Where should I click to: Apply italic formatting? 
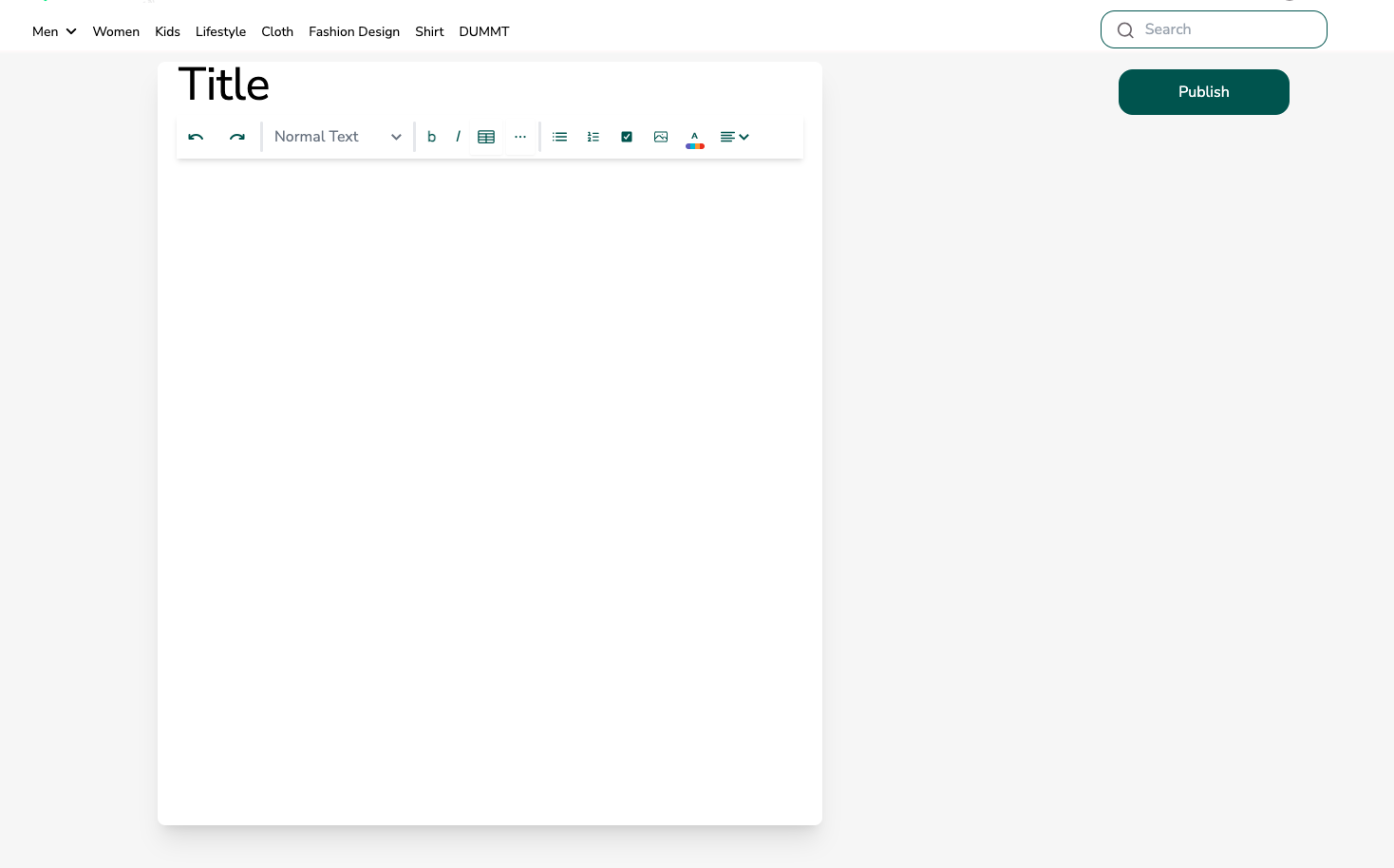458,137
